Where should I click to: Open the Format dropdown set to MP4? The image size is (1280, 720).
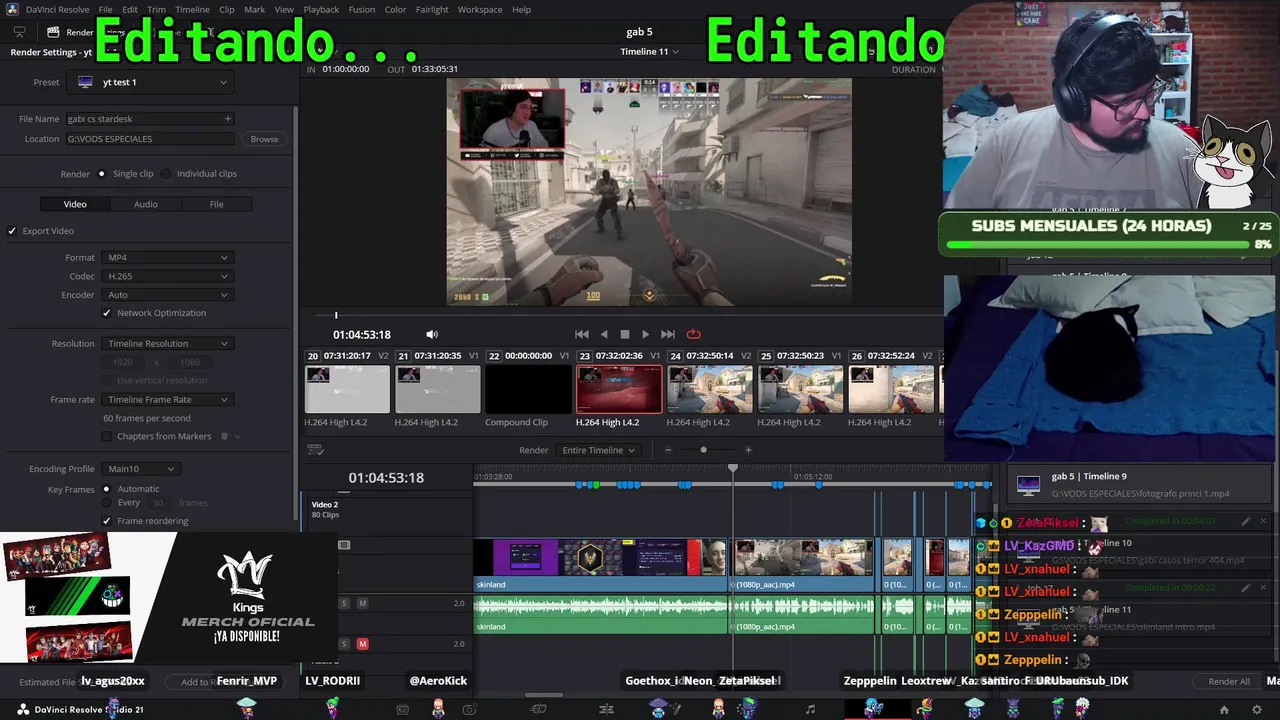(x=167, y=258)
